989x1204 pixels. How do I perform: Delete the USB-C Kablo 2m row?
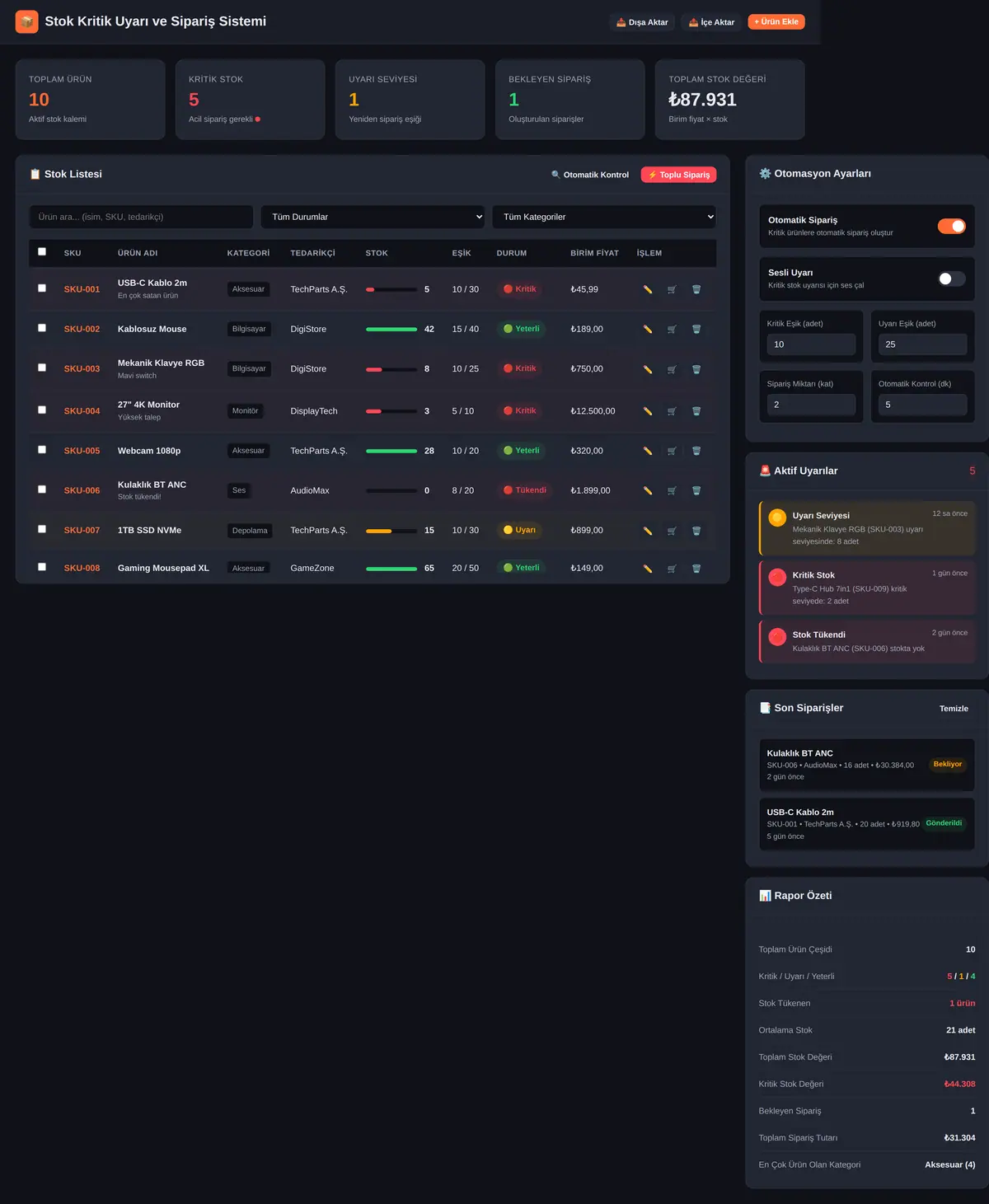click(x=696, y=289)
